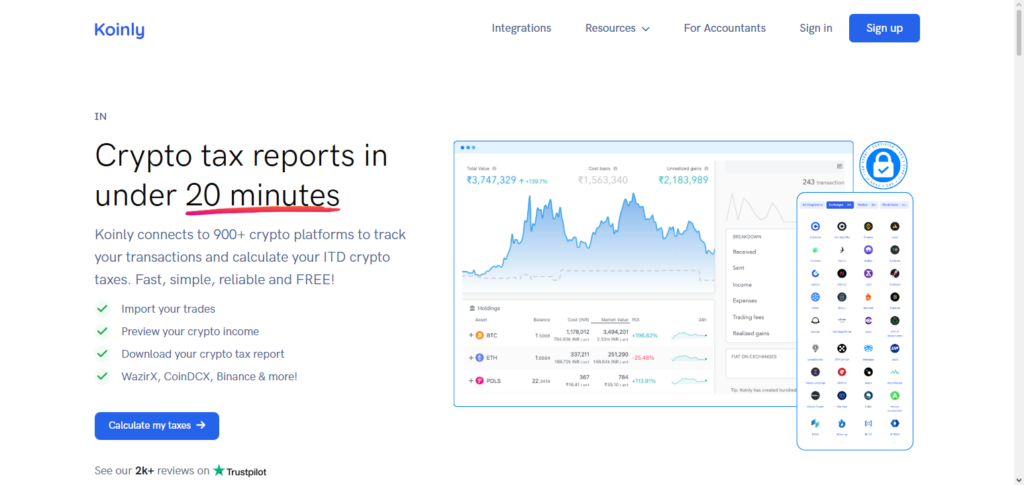Click the checkmark beside Preview your crypto income

(x=101, y=331)
